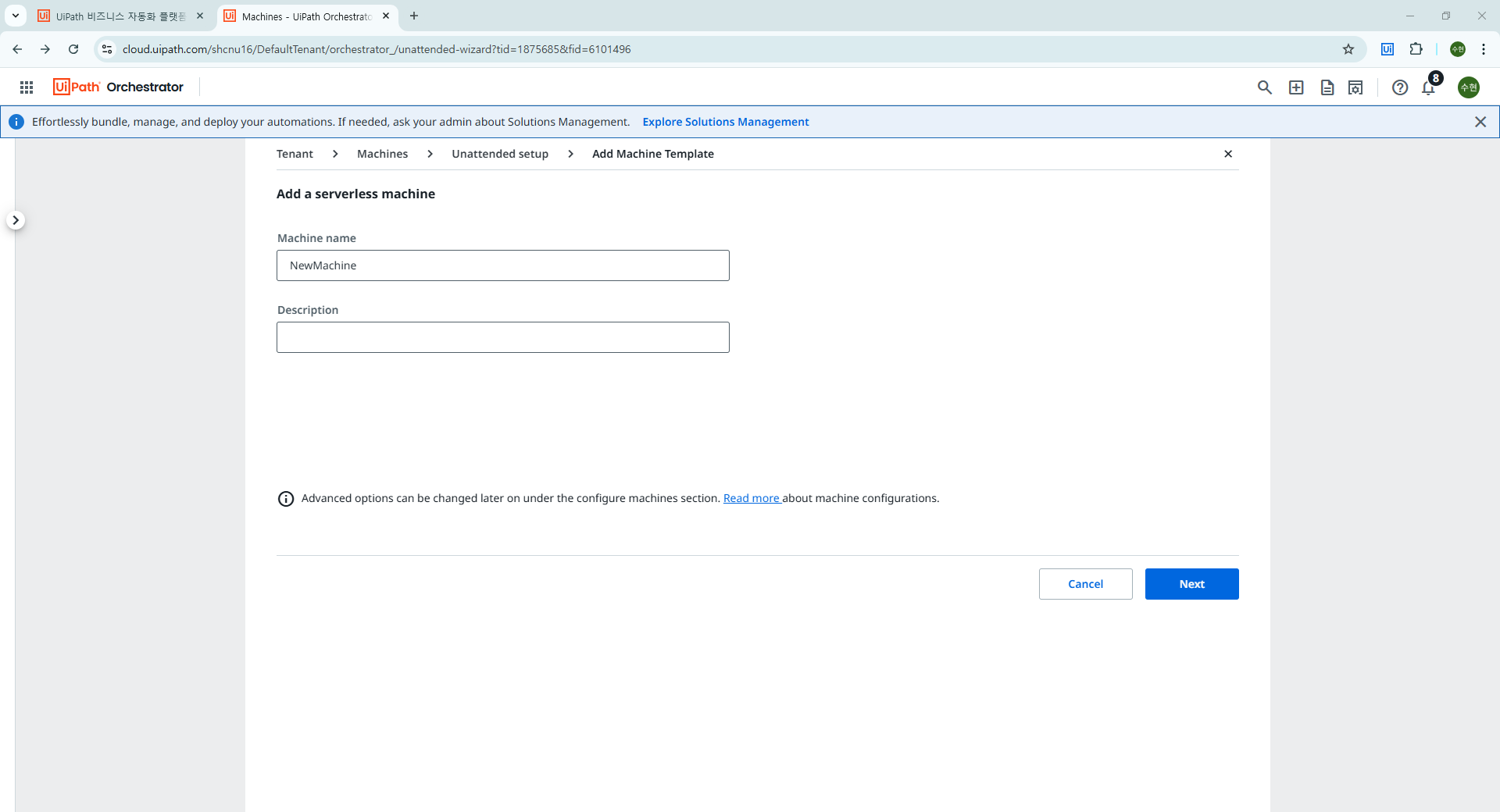Open Explore Solutions Management link
Screen dimensions: 1500x812
(x=726, y=122)
